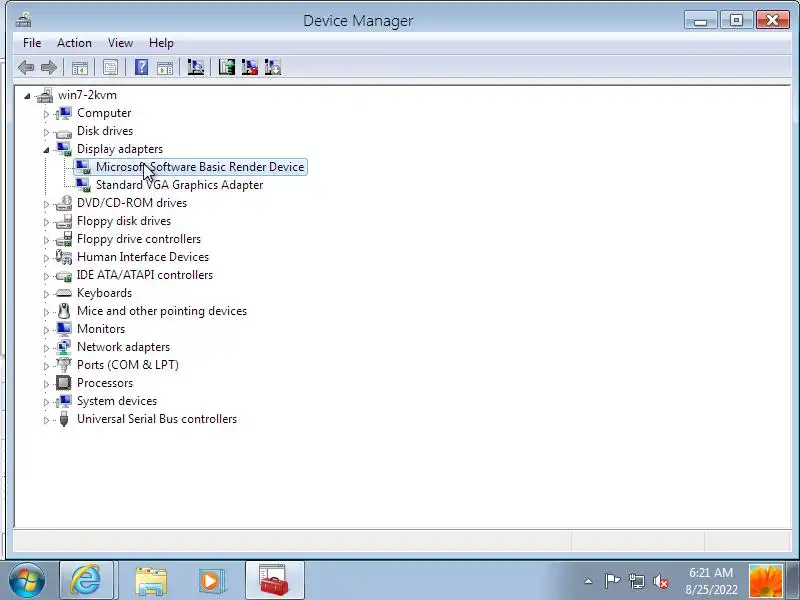This screenshot has height=600, width=800.
Task: Click the USB plug icon in tree
Action: point(64,419)
